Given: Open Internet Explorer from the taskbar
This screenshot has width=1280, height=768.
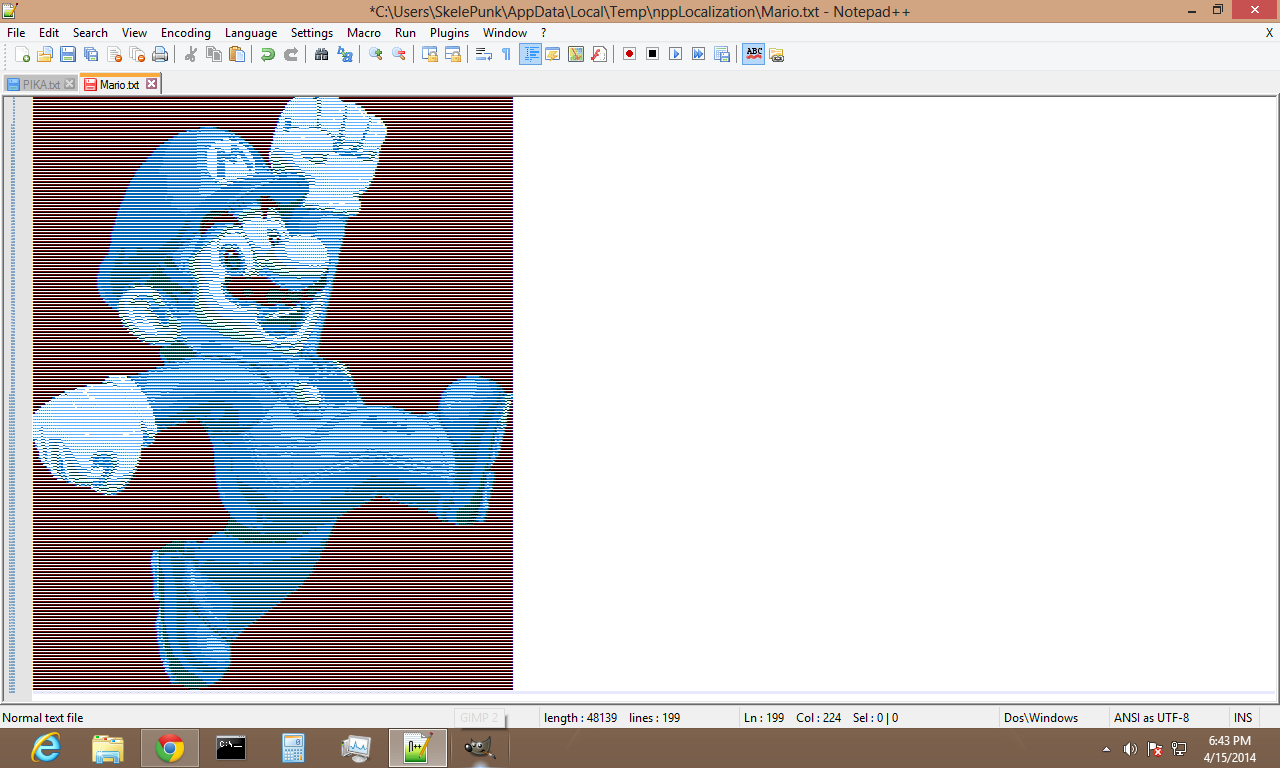Looking at the screenshot, I should coord(46,748).
